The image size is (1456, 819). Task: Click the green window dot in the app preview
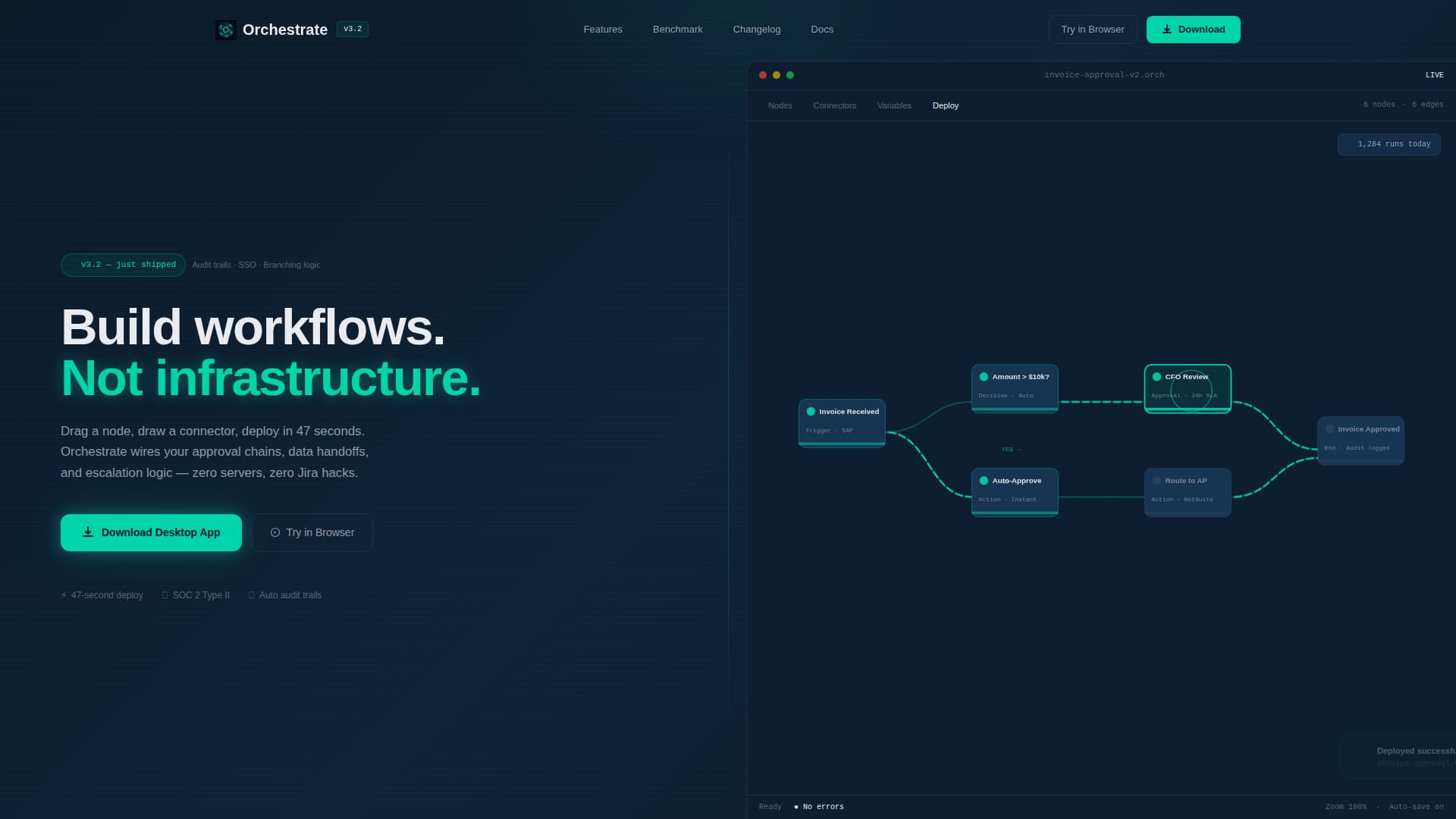[x=790, y=75]
